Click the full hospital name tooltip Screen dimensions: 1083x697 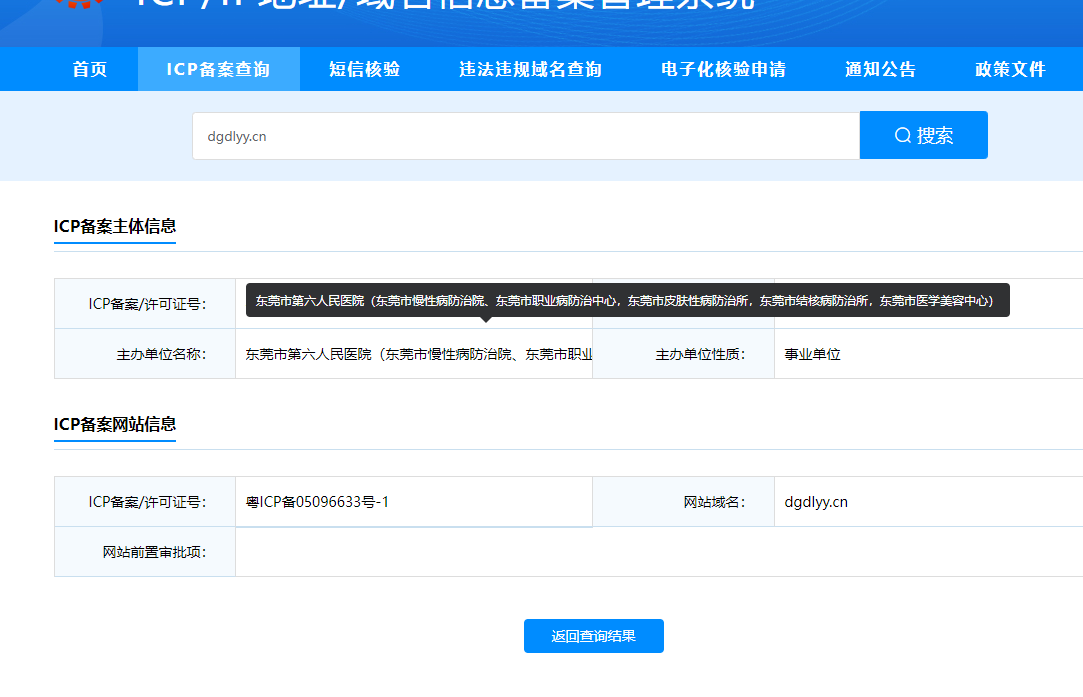[628, 300]
